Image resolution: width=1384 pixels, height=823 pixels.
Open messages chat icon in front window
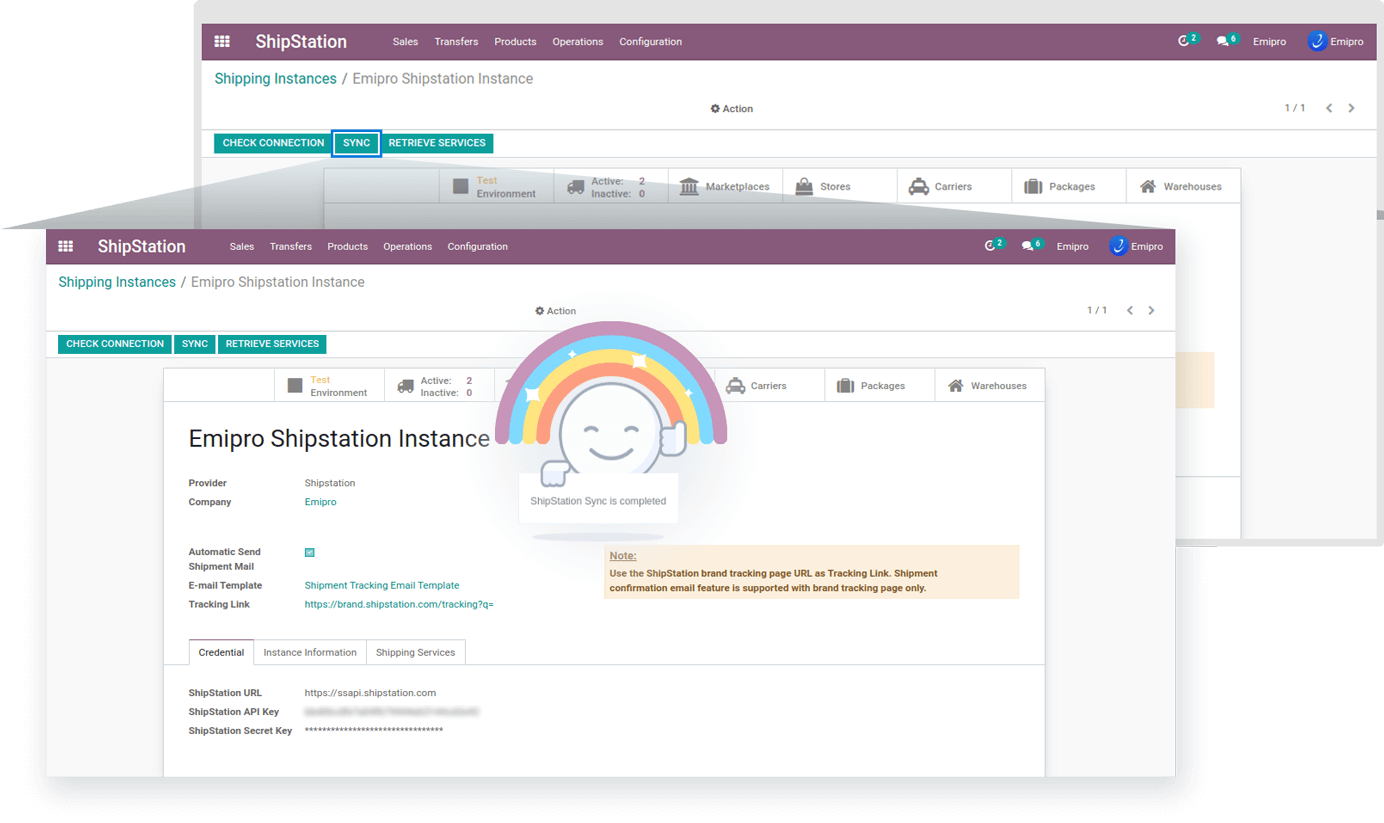[x=1028, y=246]
